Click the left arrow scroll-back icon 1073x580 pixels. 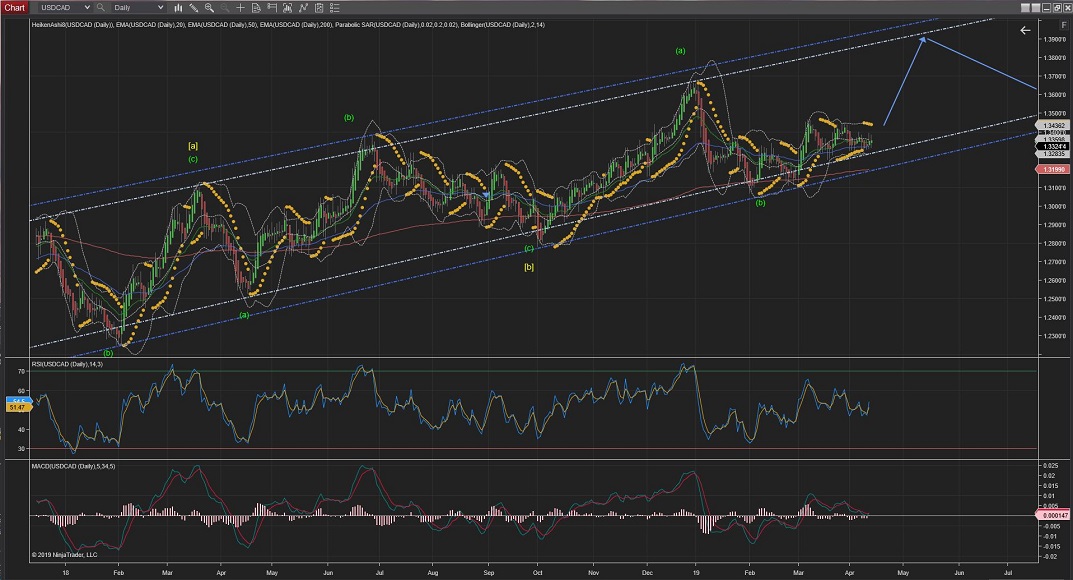pyautogui.click(x=1025, y=30)
